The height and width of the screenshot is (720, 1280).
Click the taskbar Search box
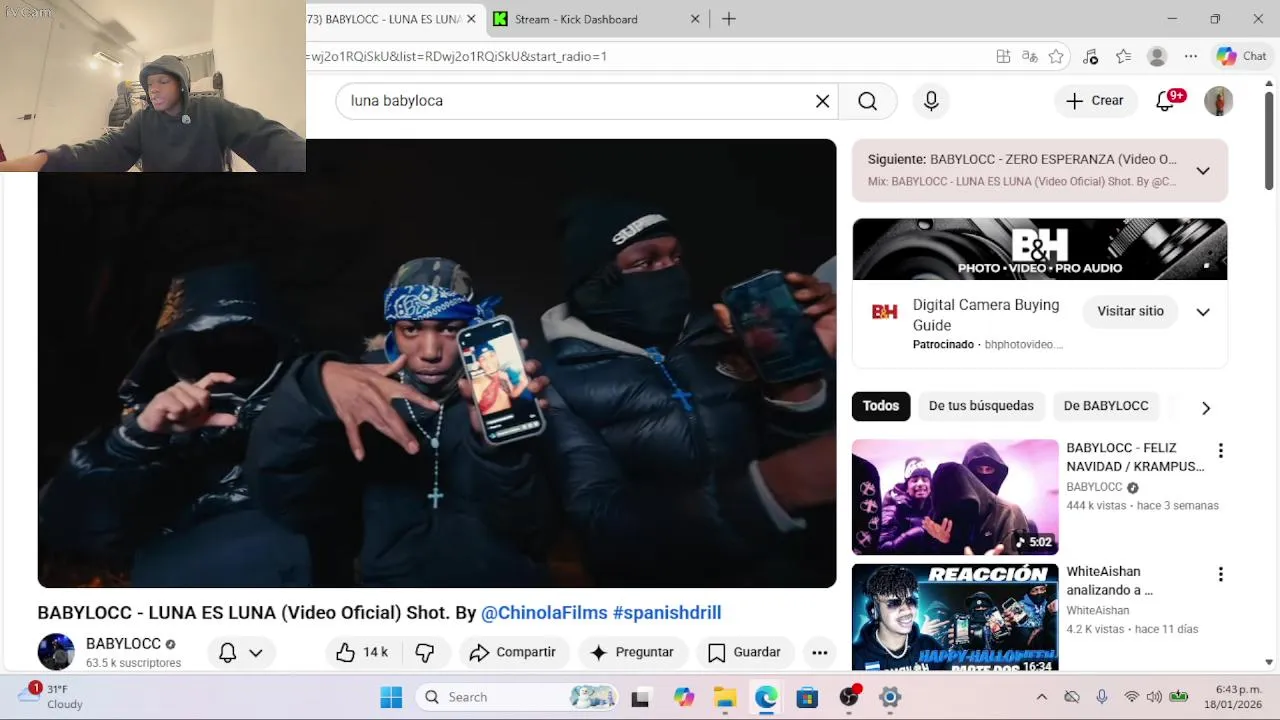pyautogui.click(x=517, y=697)
